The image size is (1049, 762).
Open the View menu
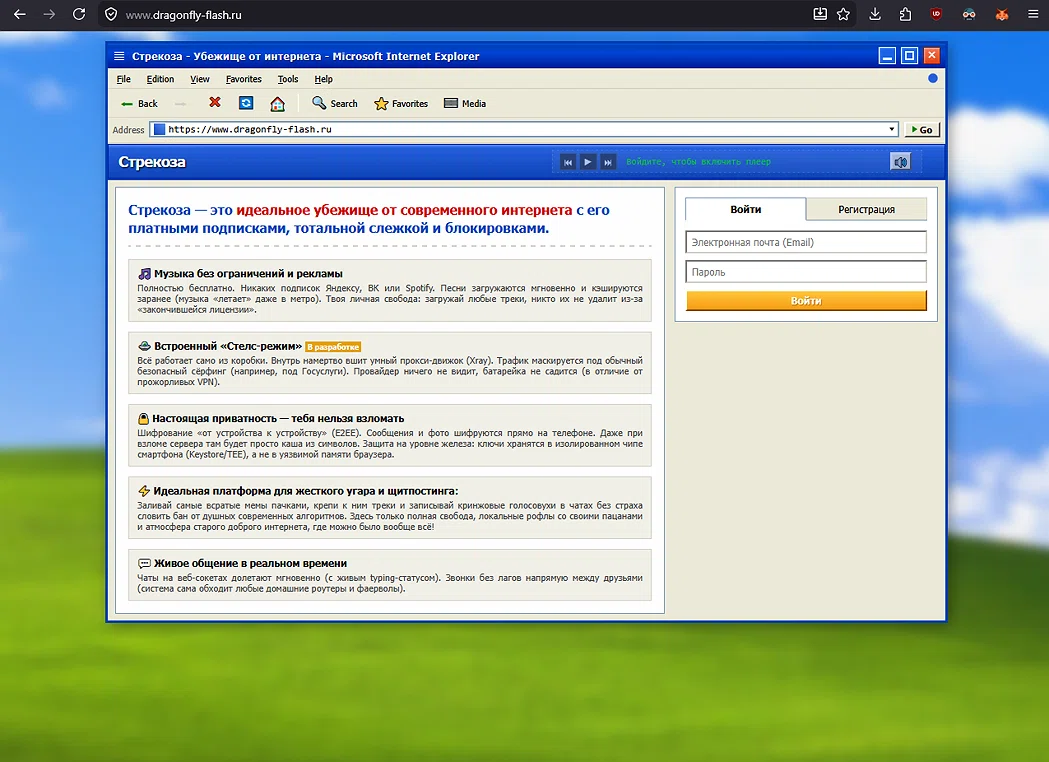(x=199, y=79)
